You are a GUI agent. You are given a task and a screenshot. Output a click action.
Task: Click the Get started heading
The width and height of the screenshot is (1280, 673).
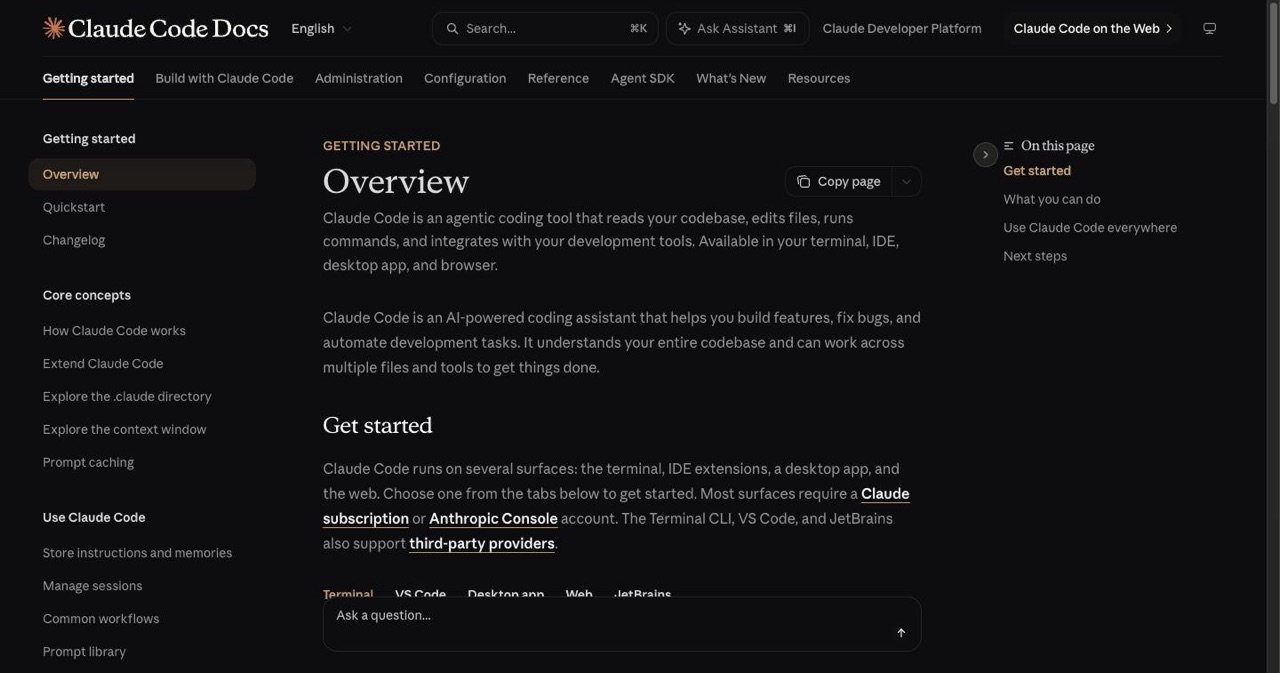pyautogui.click(x=377, y=425)
